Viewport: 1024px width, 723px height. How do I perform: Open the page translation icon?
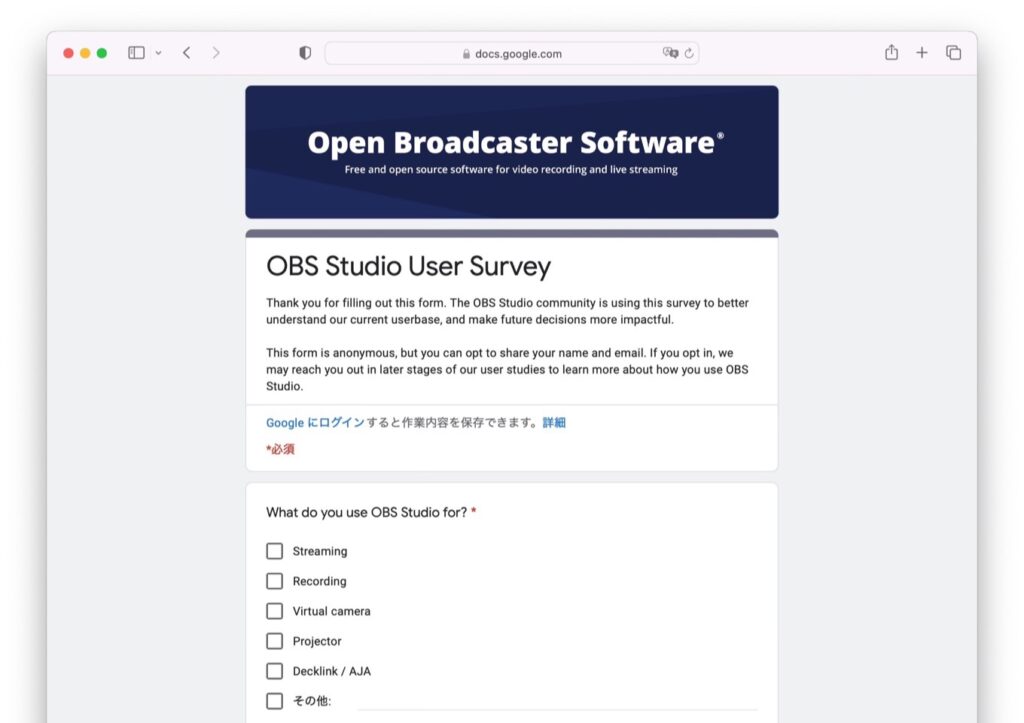[x=672, y=52]
